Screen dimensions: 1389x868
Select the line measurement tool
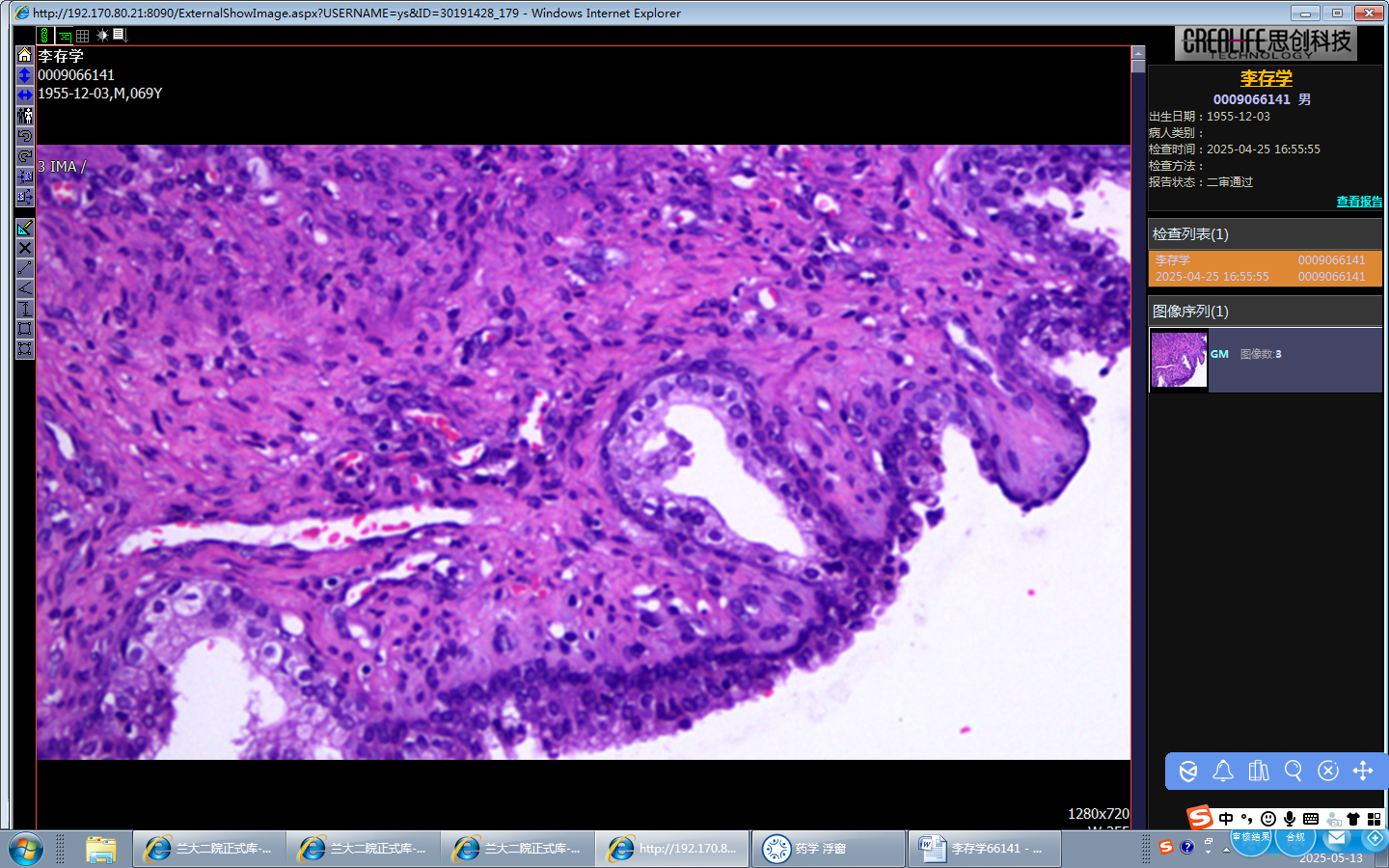click(x=25, y=268)
